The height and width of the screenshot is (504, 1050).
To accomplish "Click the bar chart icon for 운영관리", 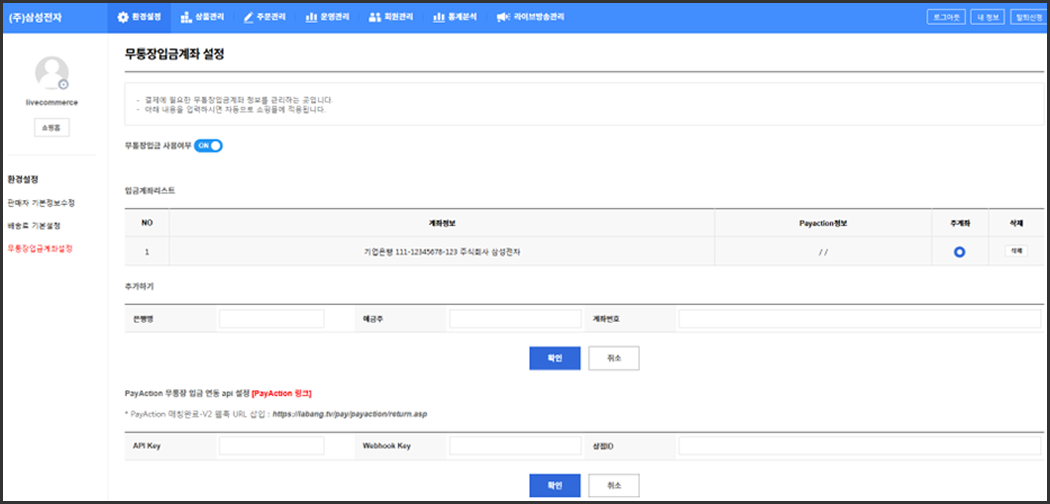I will click(x=311, y=17).
